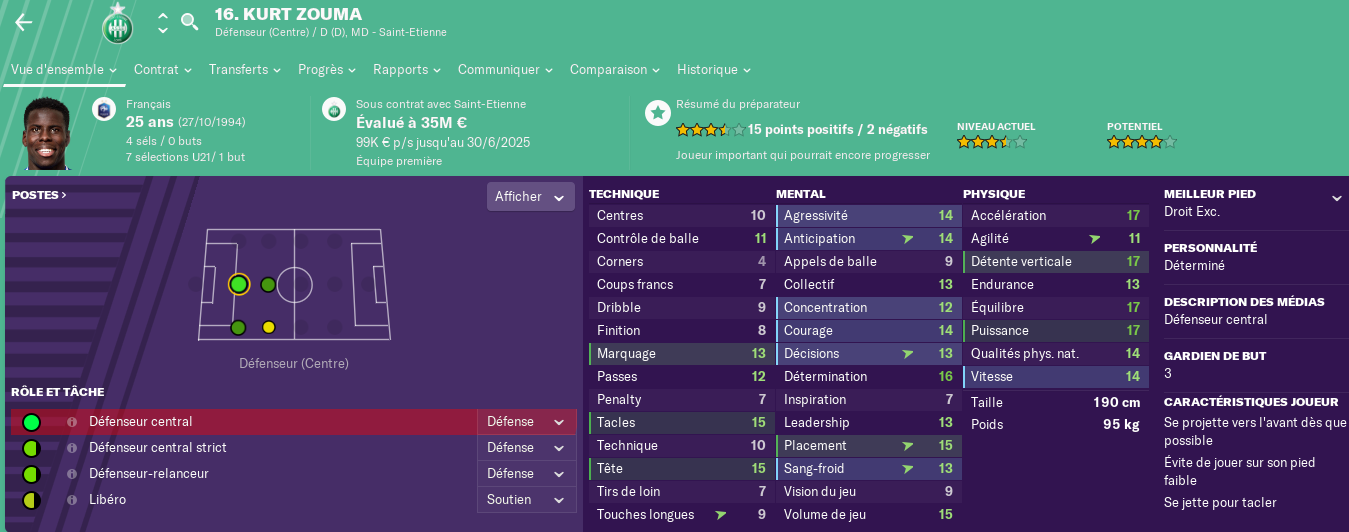Click the coach report star icon
Screen dimensions: 1349x532
click(x=657, y=112)
